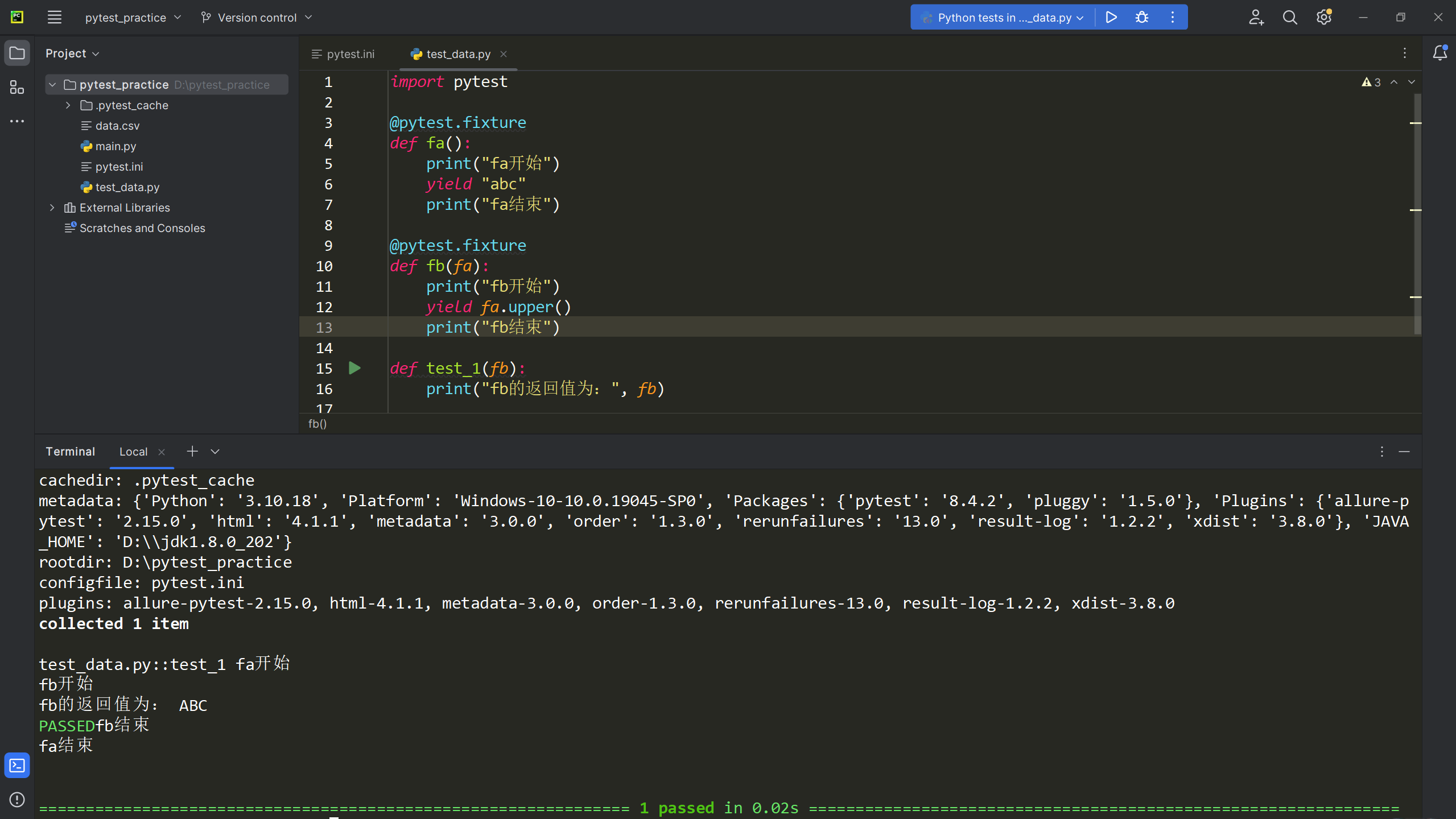Open main.py in project tree

click(x=116, y=146)
